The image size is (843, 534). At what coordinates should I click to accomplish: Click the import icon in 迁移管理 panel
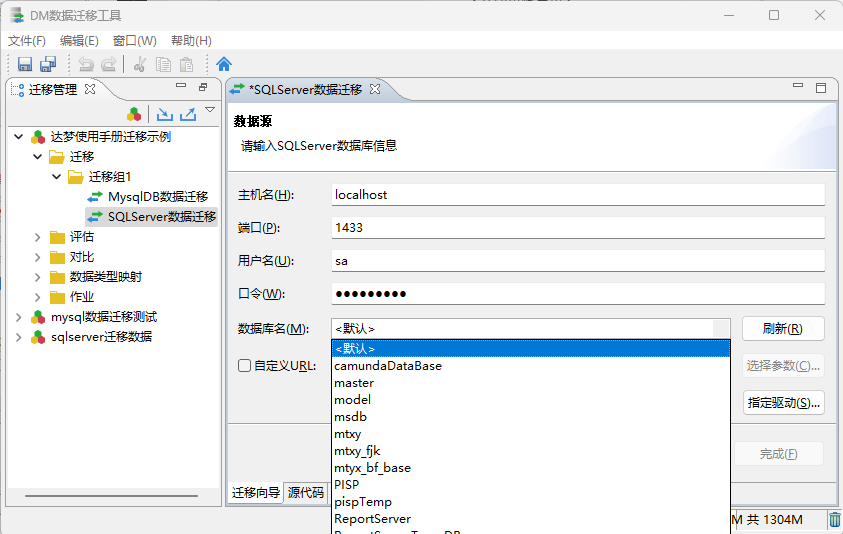click(x=165, y=114)
